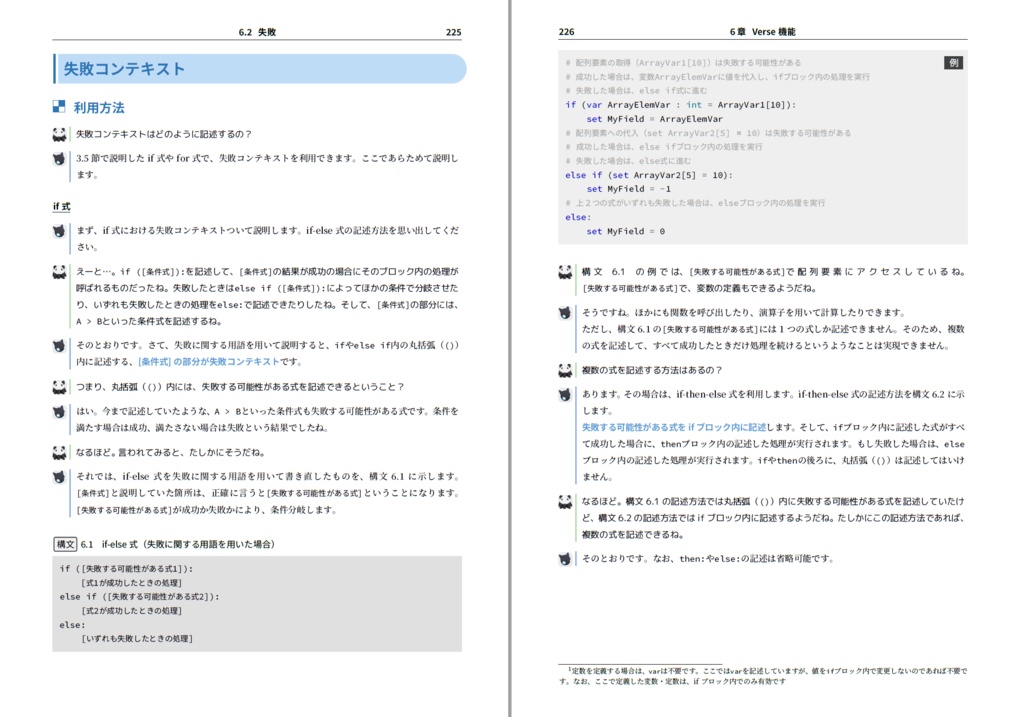This screenshot has height=717, width=1024.
Task: Click the vertical divider bar between pages
Action: click(x=512, y=358)
